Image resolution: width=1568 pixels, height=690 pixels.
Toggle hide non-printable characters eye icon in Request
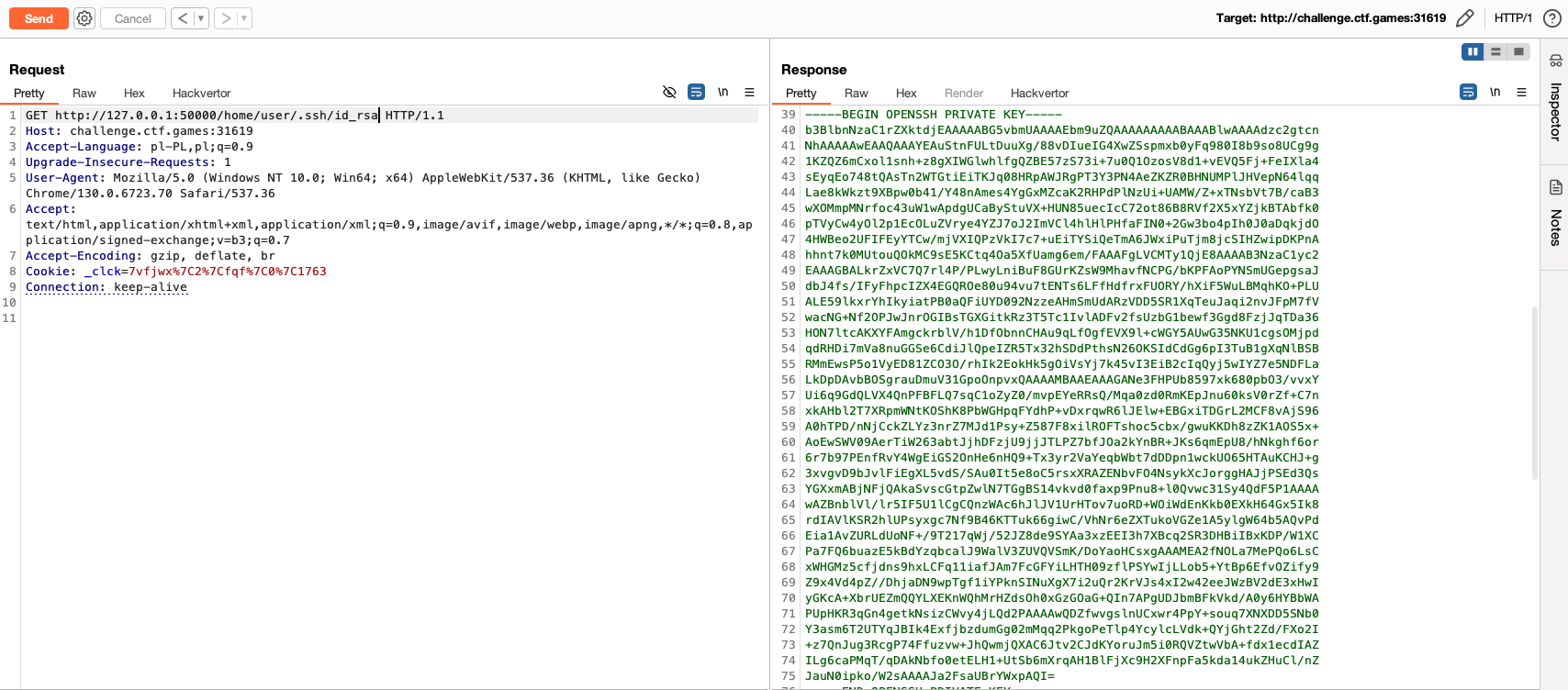[x=669, y=92]
